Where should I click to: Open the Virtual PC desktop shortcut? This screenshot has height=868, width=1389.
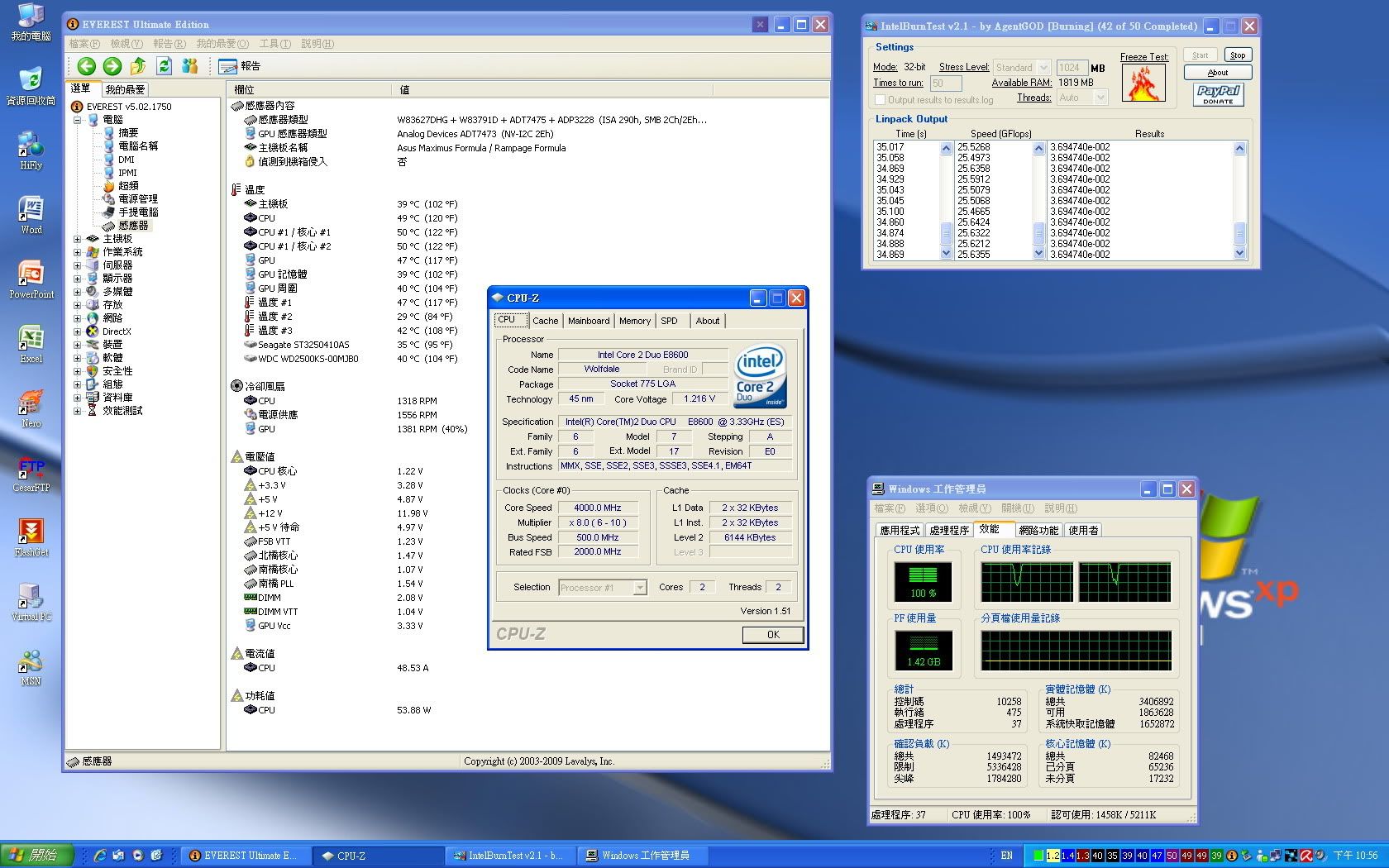click(31, 603)
